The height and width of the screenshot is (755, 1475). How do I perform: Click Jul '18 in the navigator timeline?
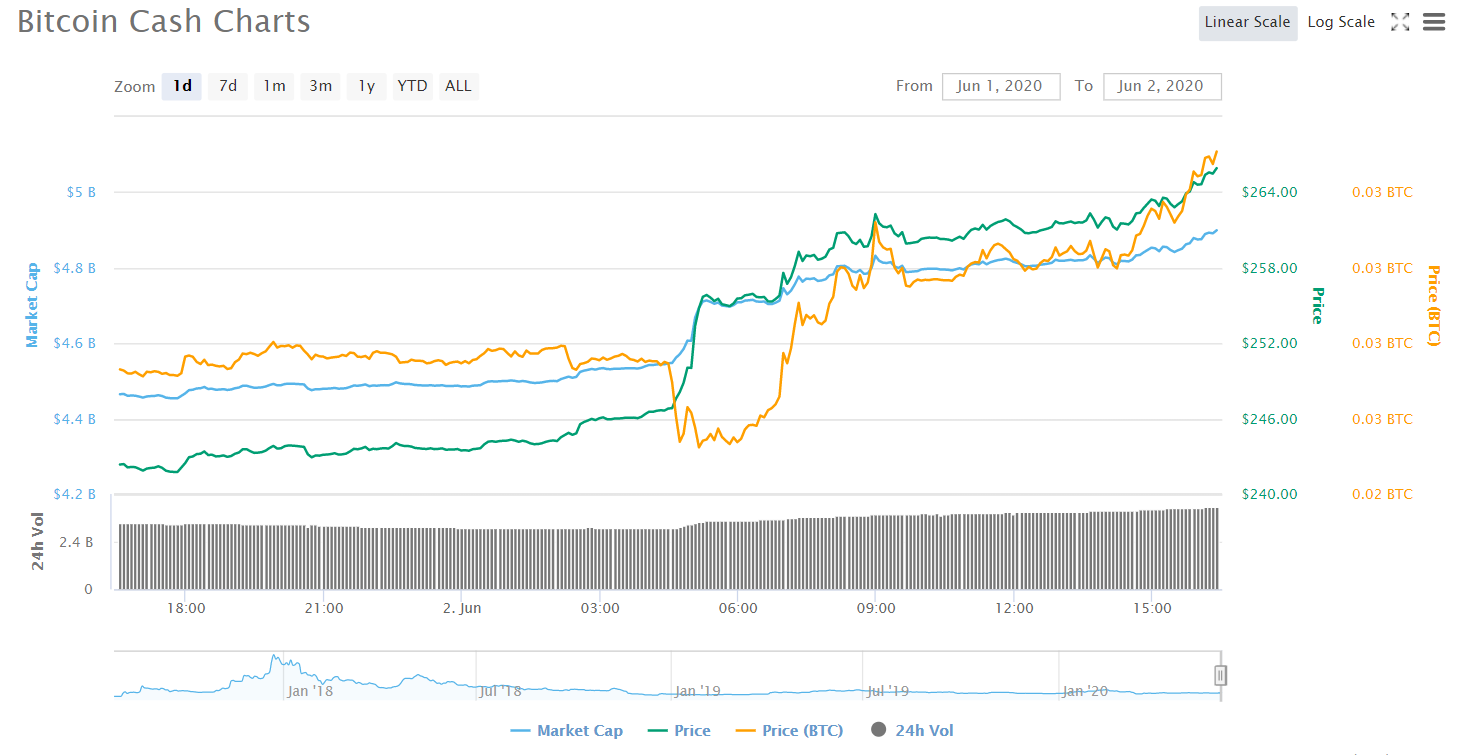click(x=501, y=691)
